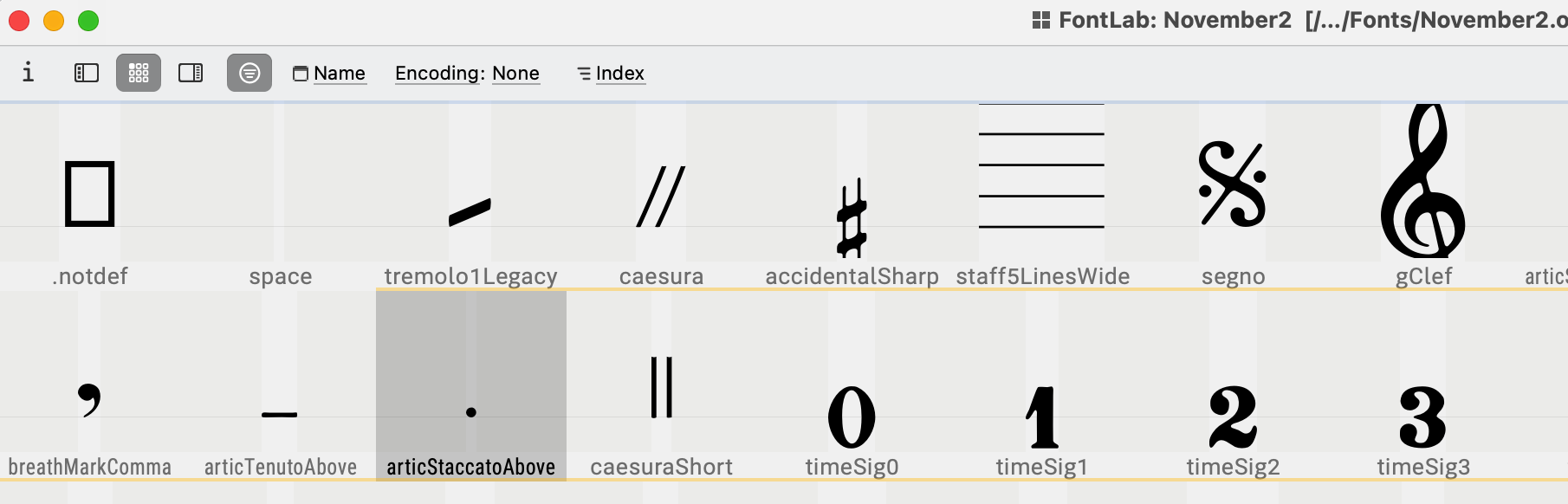Select the timeSig2 glyph cell
This screenshot has height=504, width=1568.
coord(1233,385)
